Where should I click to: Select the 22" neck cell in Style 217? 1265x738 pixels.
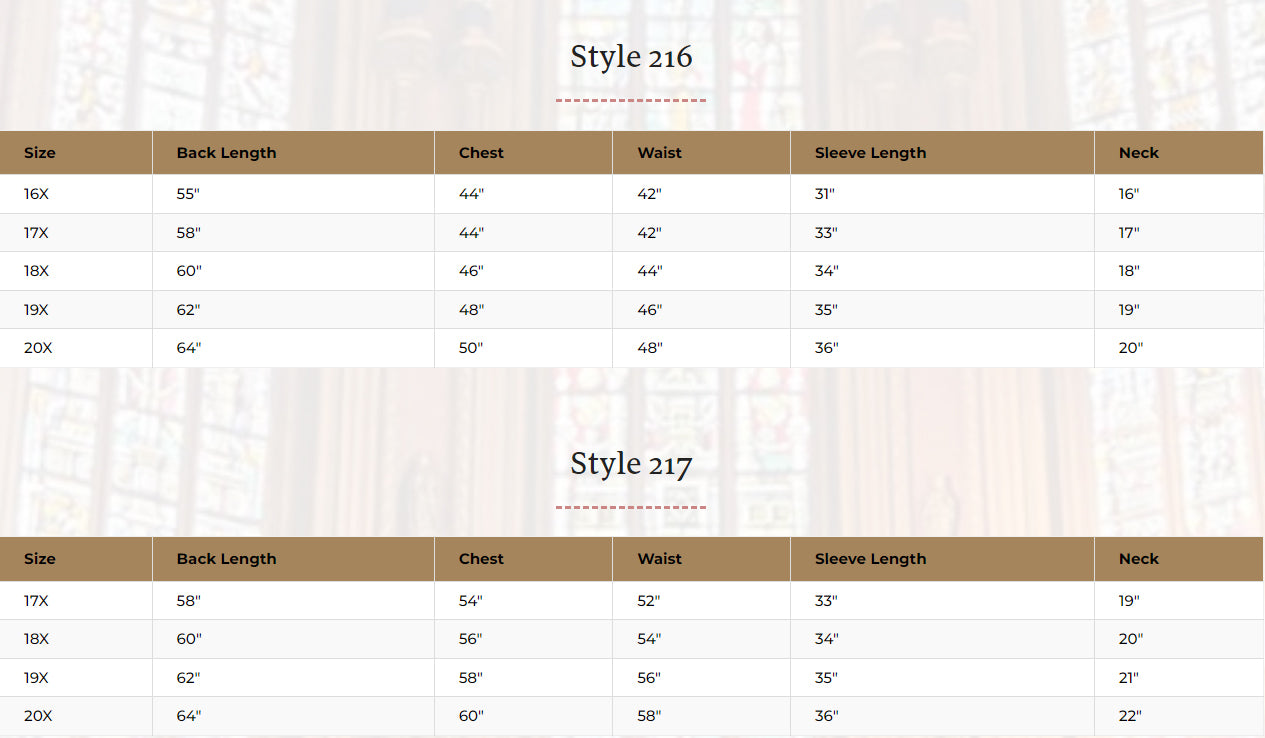pos(1130,716)
